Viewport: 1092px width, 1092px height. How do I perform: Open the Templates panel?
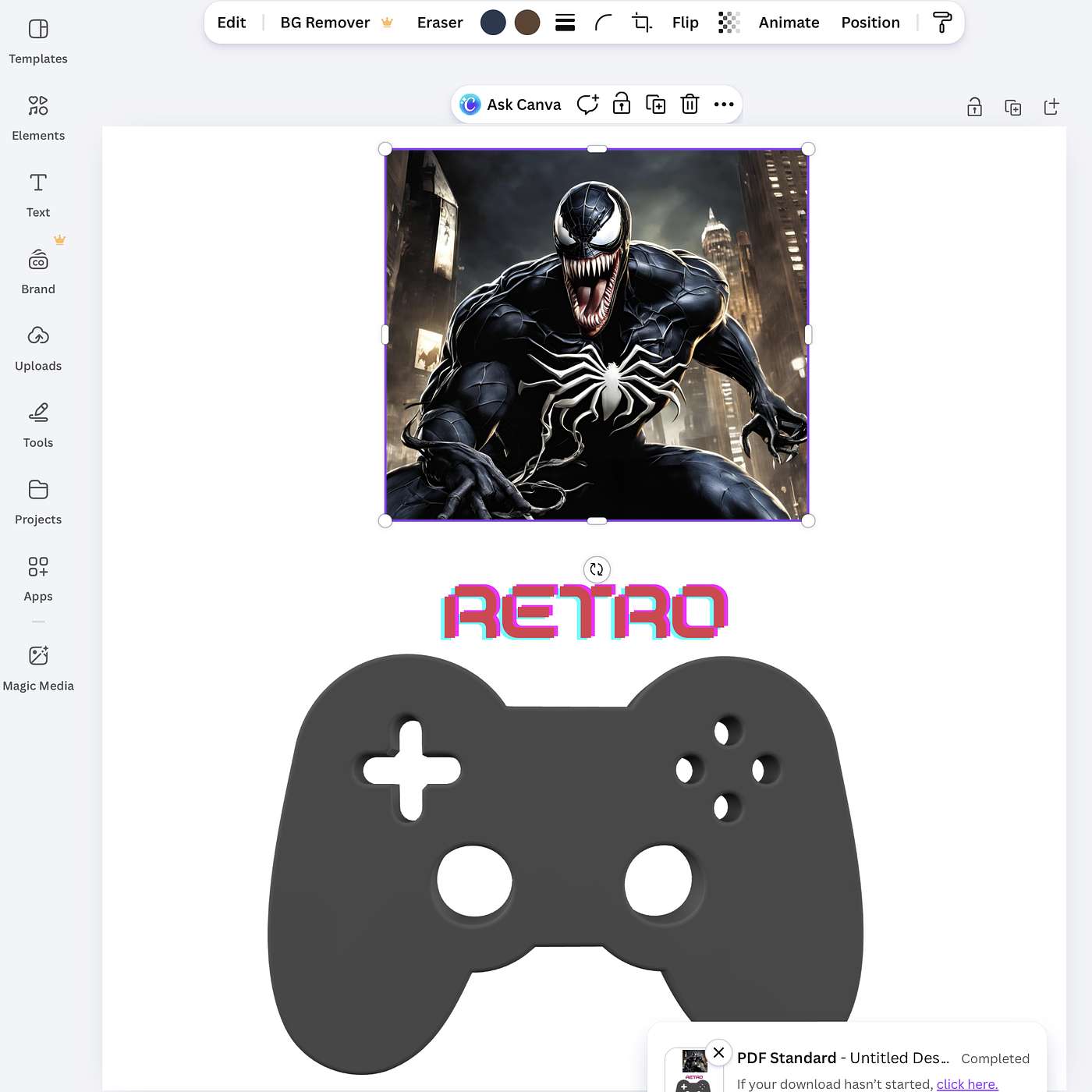tap(38, 42)
